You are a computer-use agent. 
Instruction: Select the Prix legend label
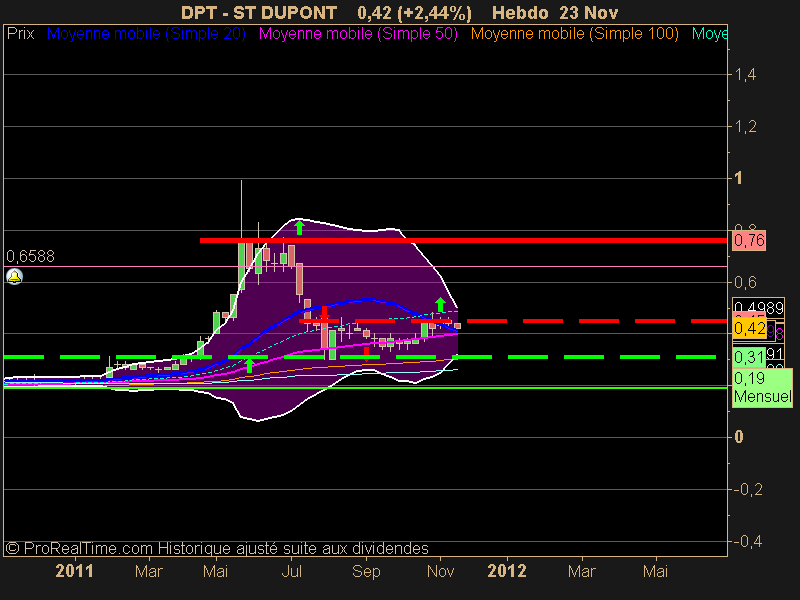click(x=20, y=34)
